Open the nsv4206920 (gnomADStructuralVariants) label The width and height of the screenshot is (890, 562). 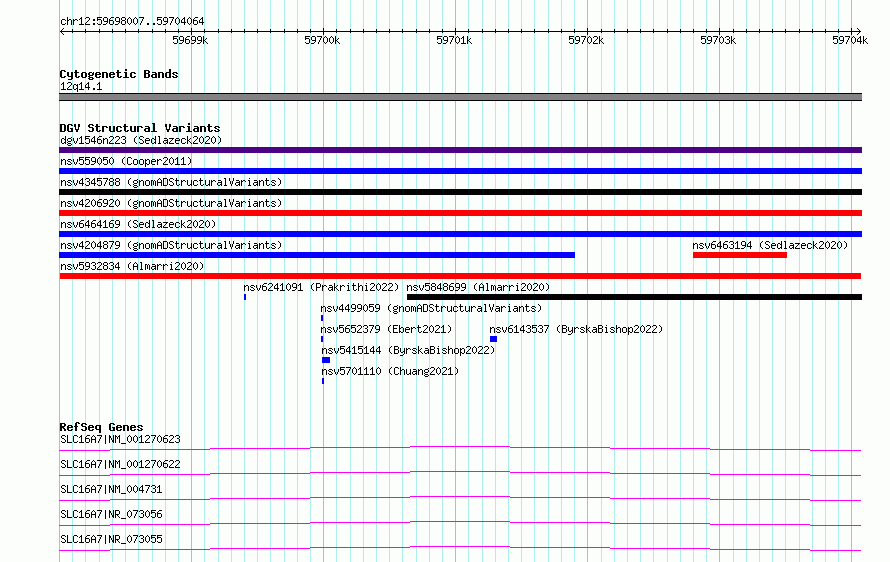tap(171, 203)
